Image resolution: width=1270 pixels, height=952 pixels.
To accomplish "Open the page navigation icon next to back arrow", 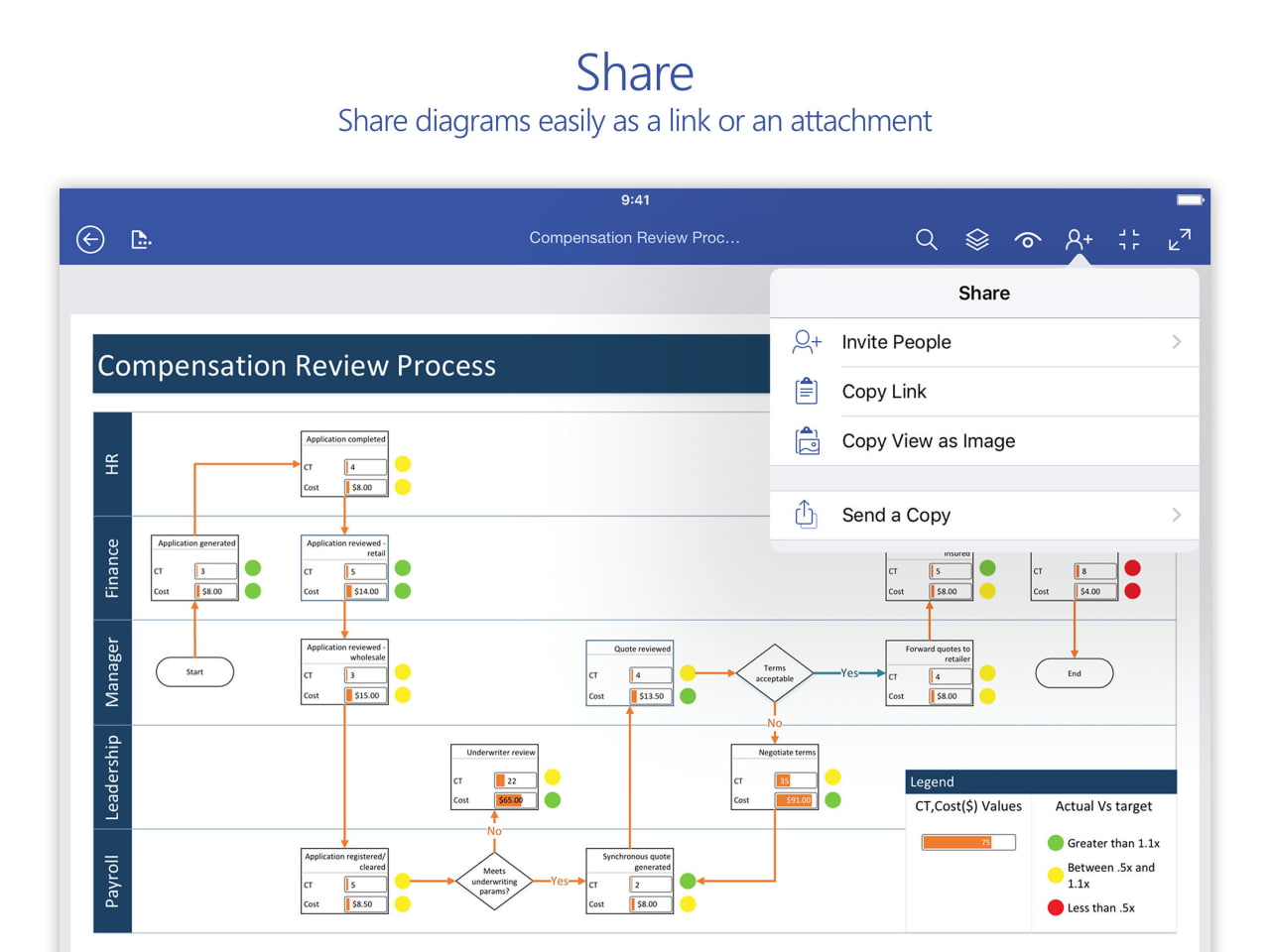I will pyautogui.click(x=141, y=239).
